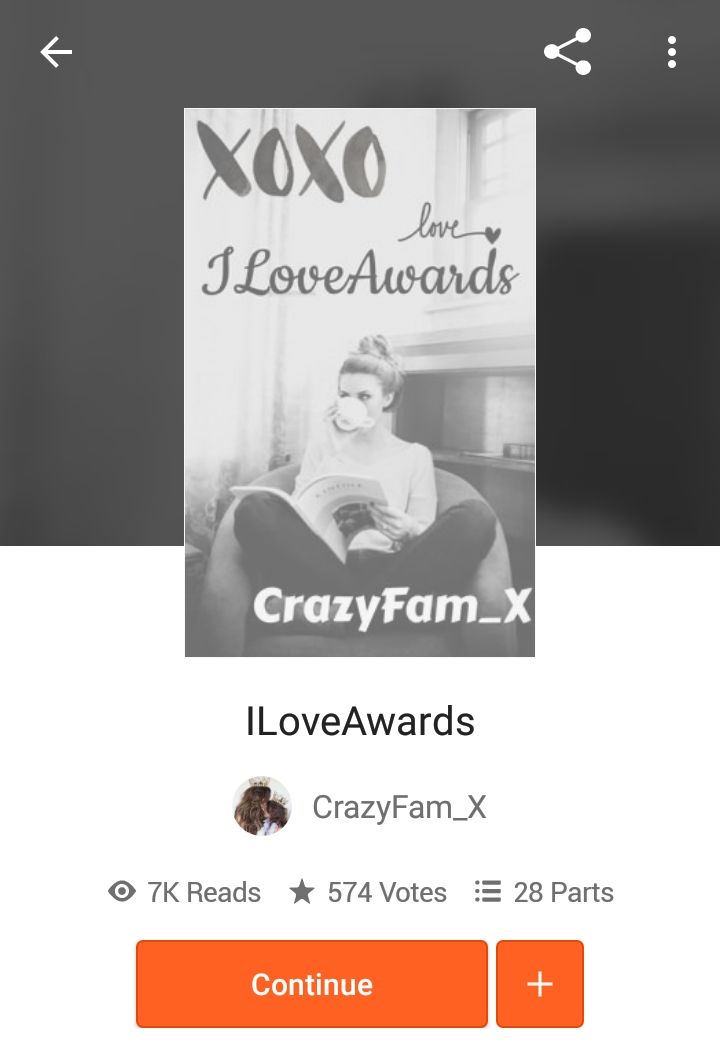Tap the star icon beside Votes
The width and height of the screenshot is (720, 1057).
click(301, 892)
